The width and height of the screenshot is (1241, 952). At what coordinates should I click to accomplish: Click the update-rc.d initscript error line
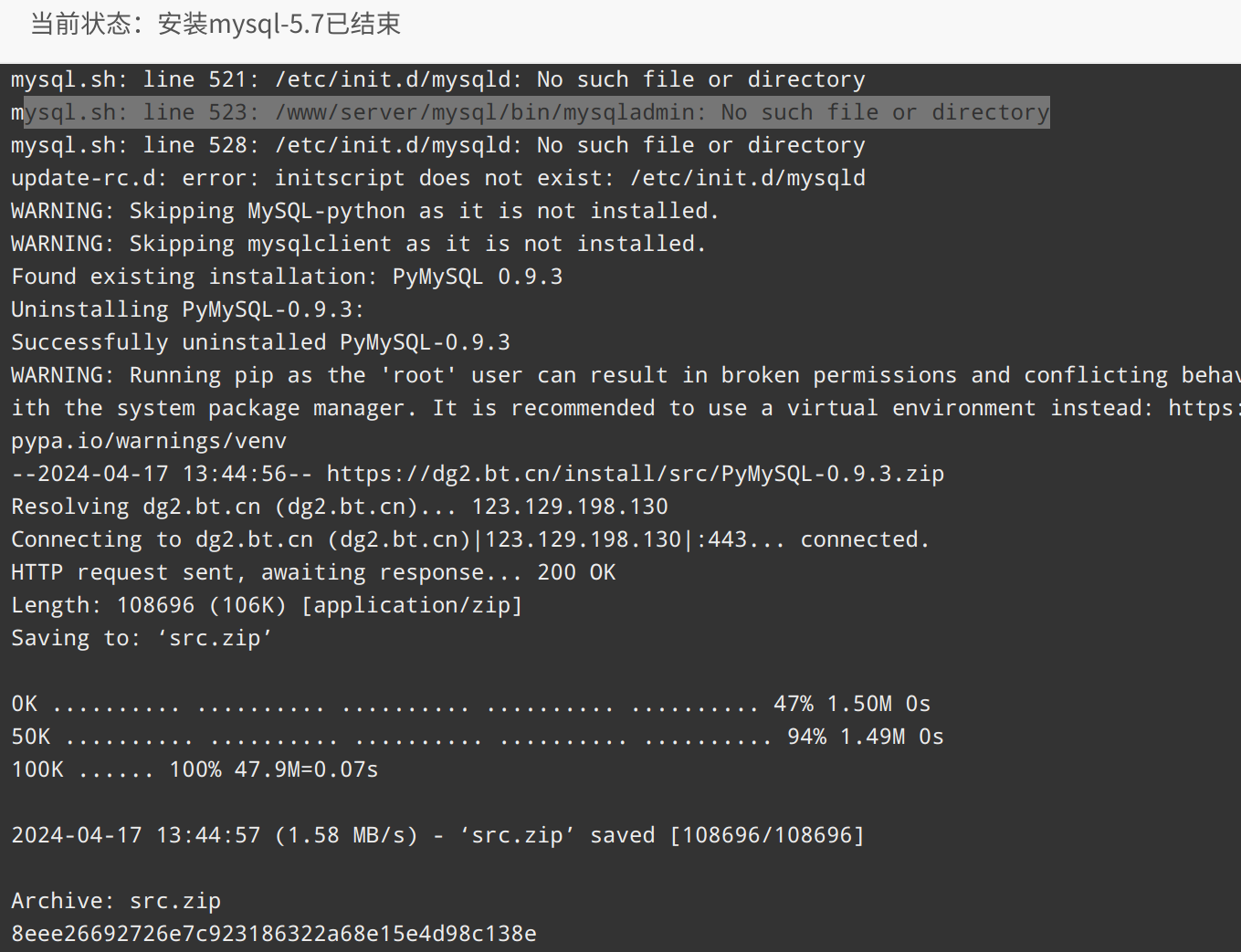(x=438, y=178)
